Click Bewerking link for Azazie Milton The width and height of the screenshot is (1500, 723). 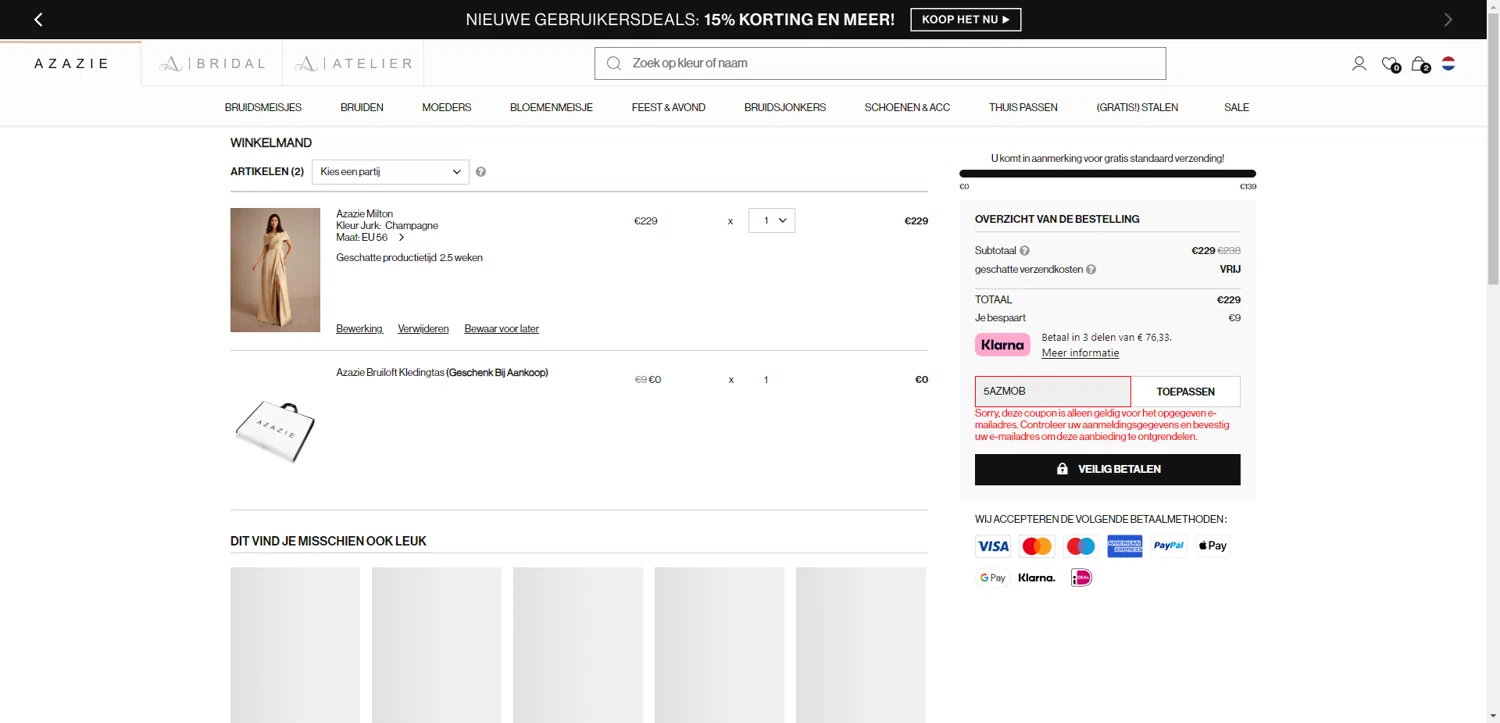tap(359, 329)
